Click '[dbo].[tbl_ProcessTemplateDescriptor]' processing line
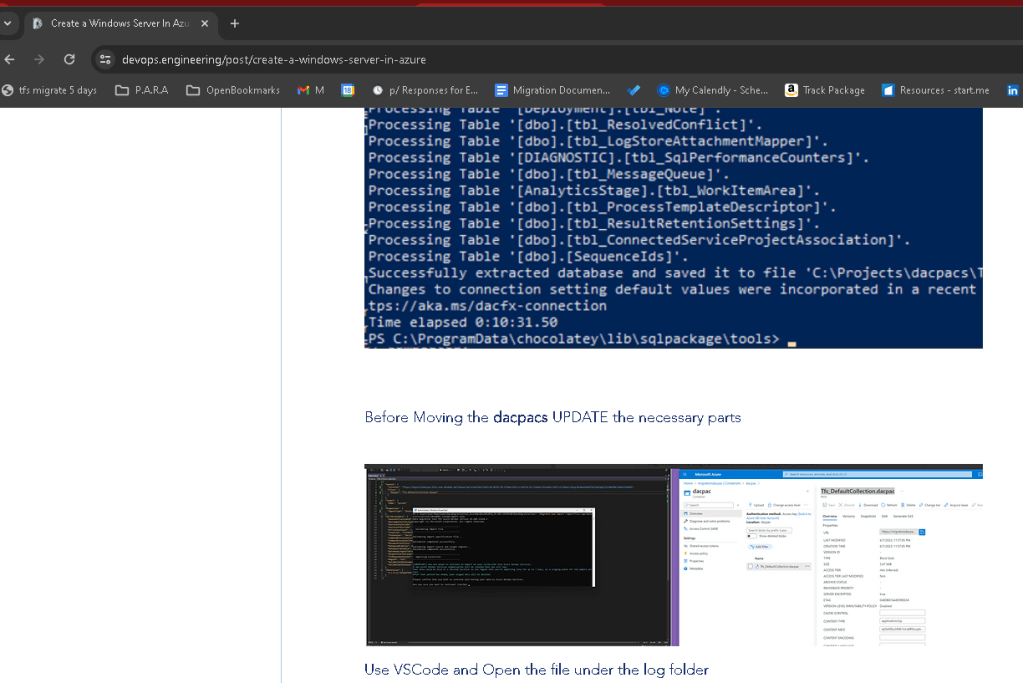 click(602, 207)
